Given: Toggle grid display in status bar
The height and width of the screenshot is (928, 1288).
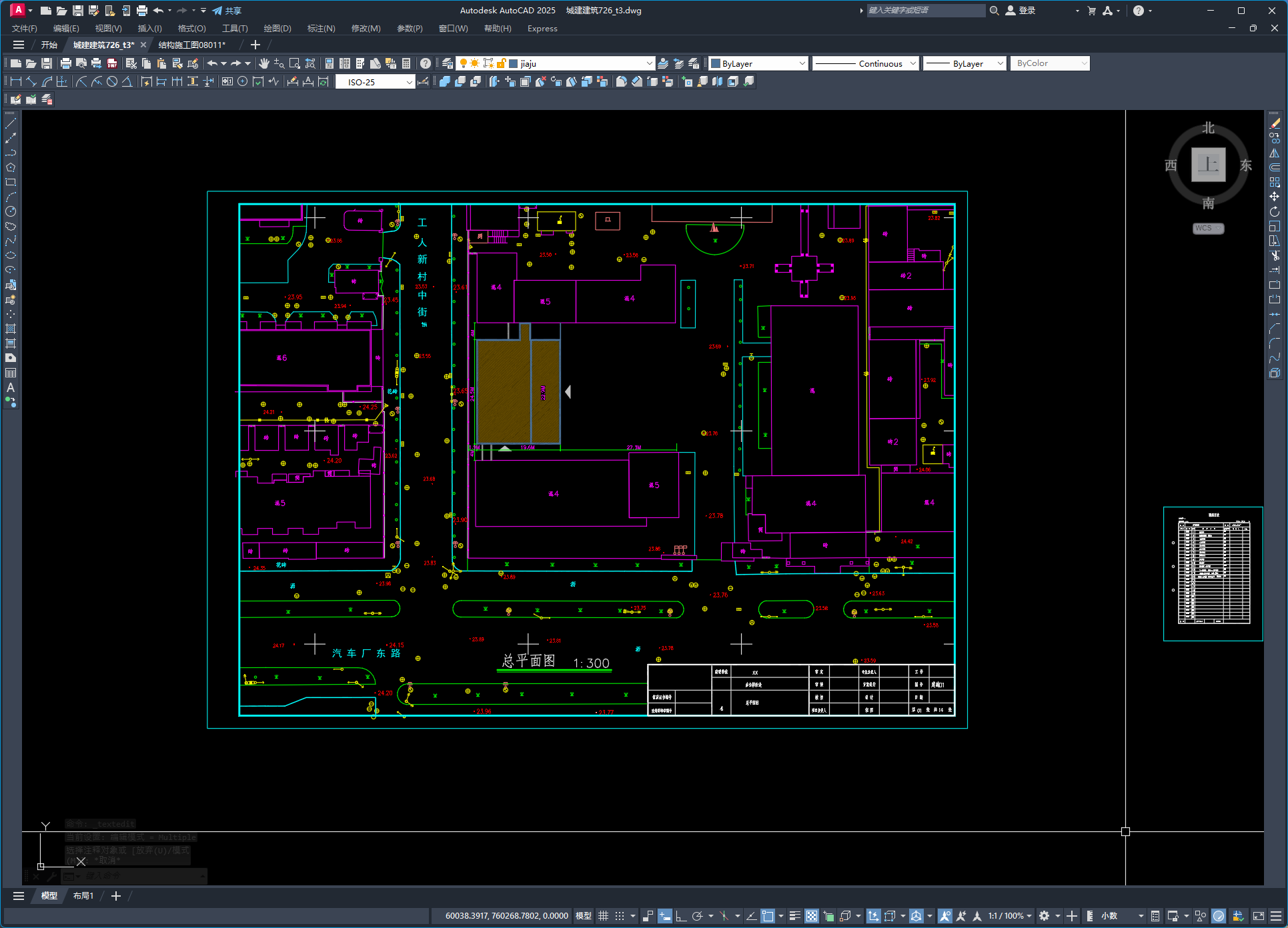Looking at the screenshot, I should (603, 916).
